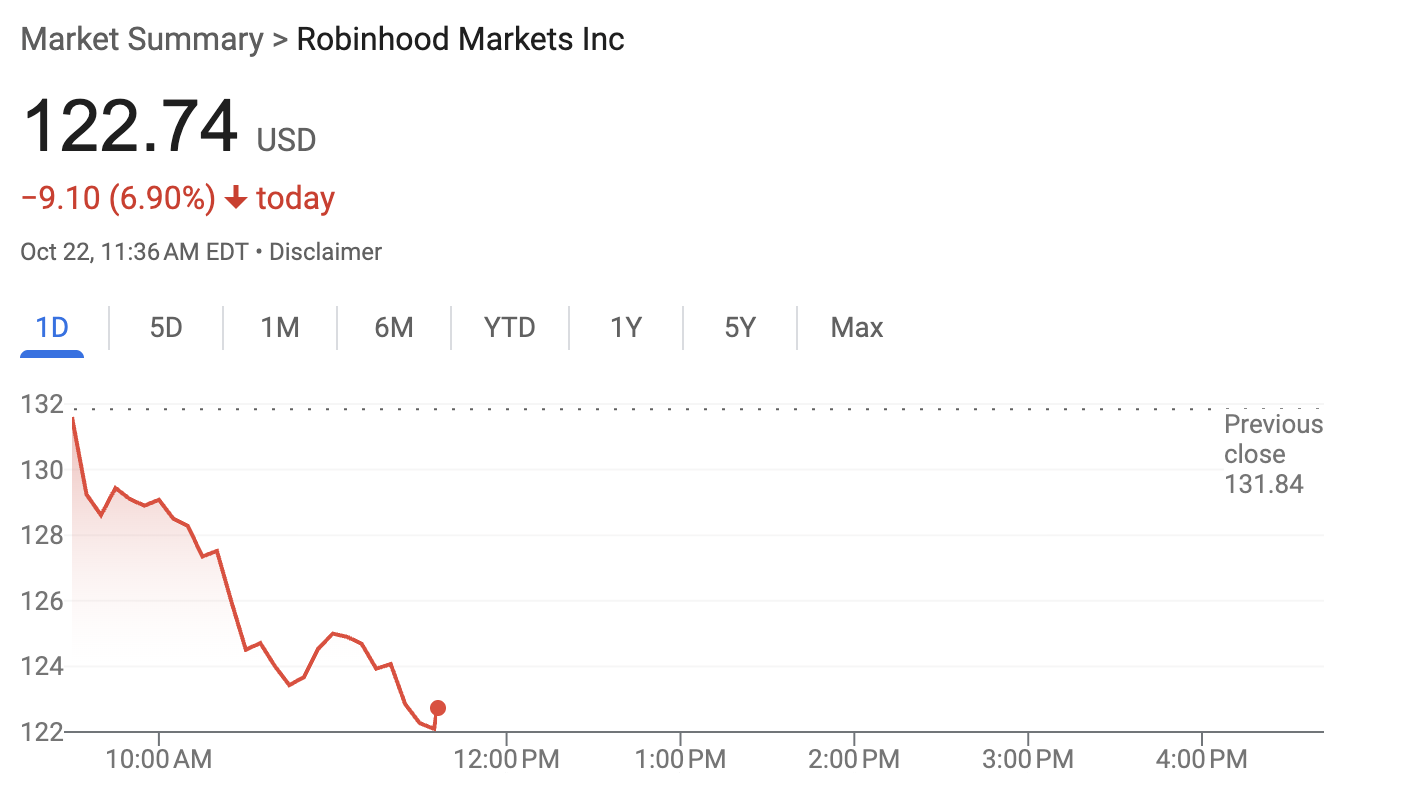Click the dotted previous close line

pos(650,407)
